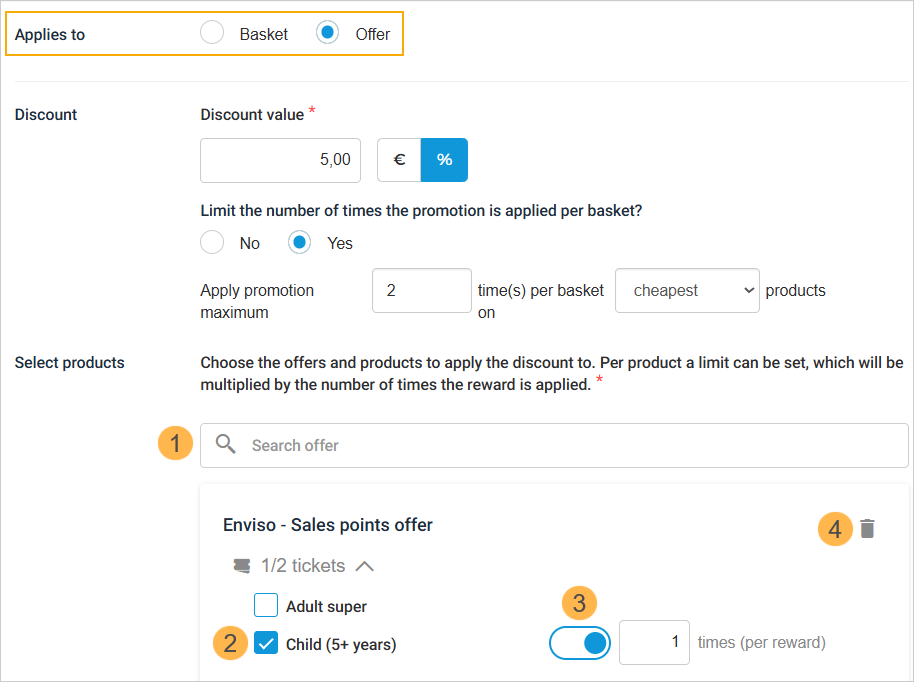Select the euro currency discount type

399,160
